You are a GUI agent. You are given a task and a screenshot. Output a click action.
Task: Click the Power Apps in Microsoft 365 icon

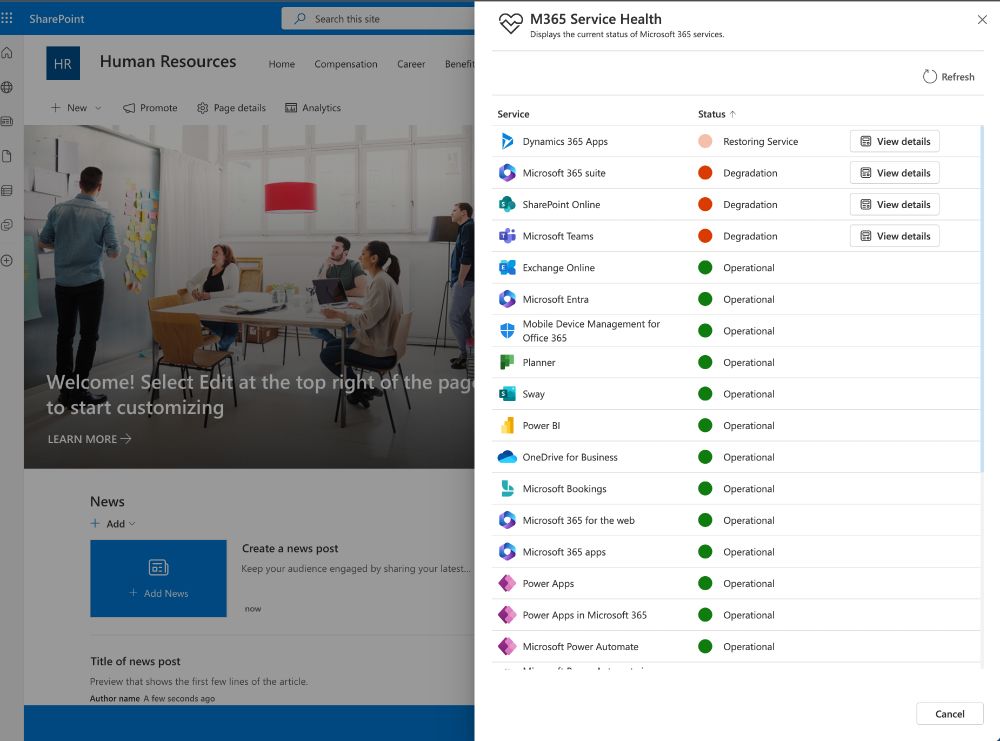pos(507,615)
